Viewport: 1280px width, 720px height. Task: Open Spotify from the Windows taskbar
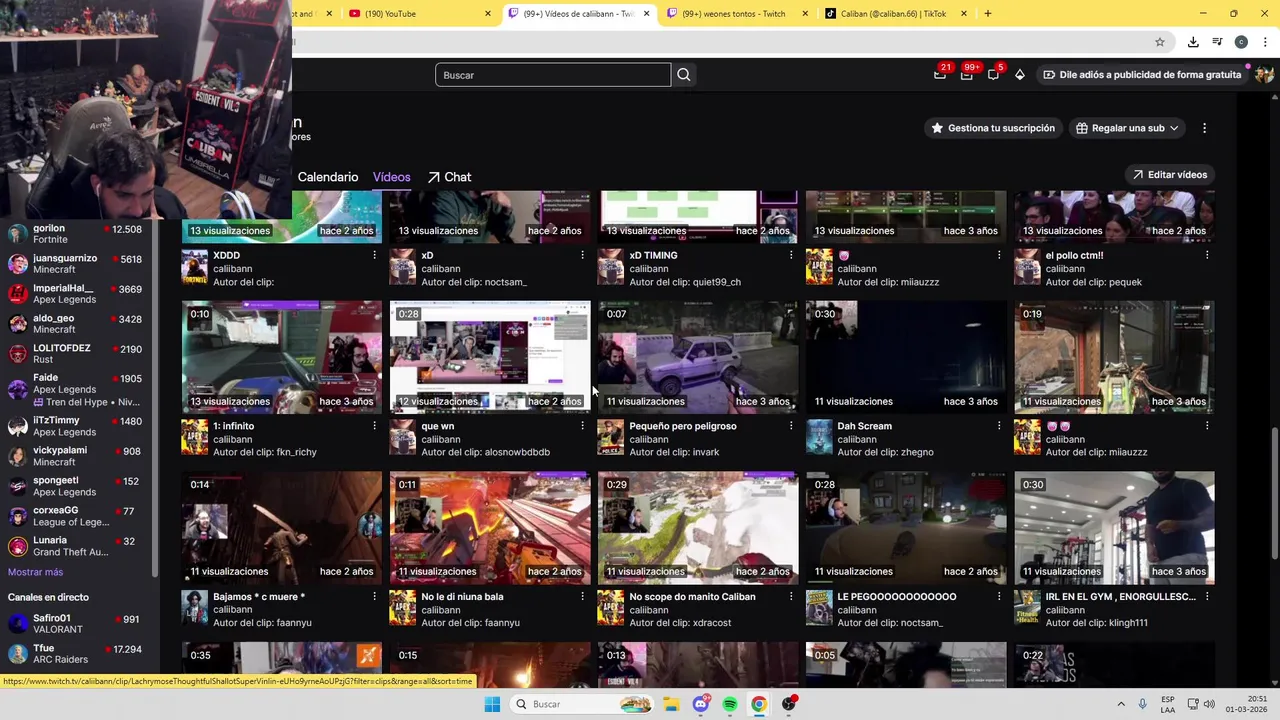tap(730, 704)
